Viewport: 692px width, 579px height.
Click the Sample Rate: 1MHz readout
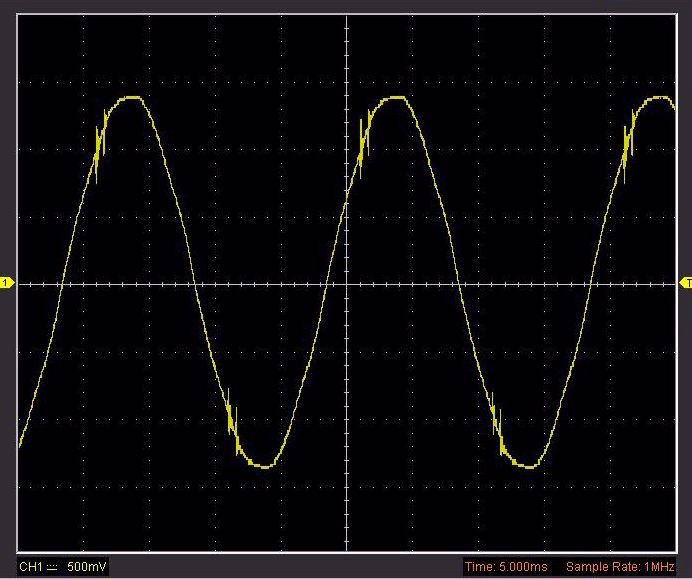(x=620, y=567)
